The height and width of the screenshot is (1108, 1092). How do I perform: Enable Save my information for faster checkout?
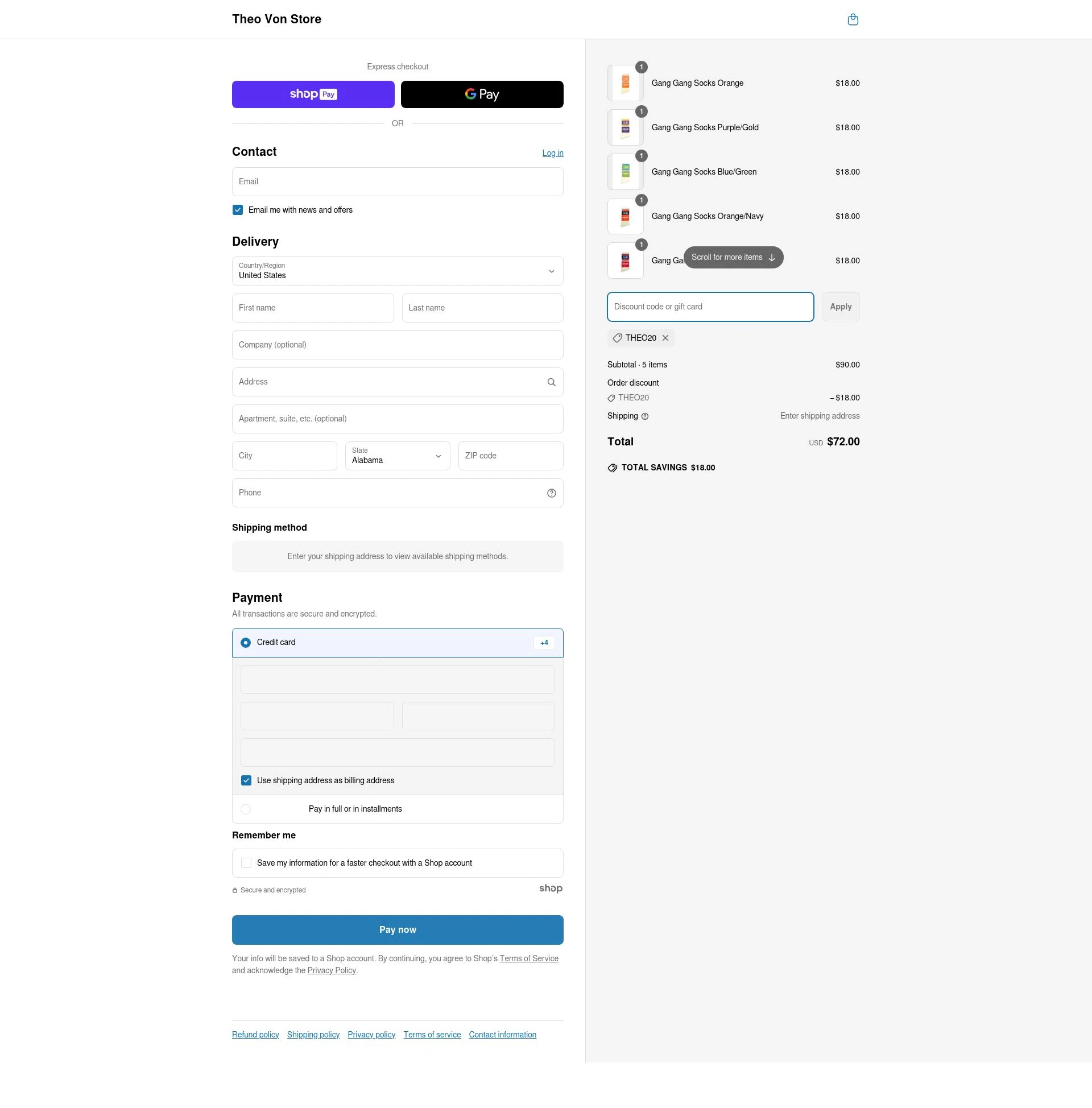point(246,862)
